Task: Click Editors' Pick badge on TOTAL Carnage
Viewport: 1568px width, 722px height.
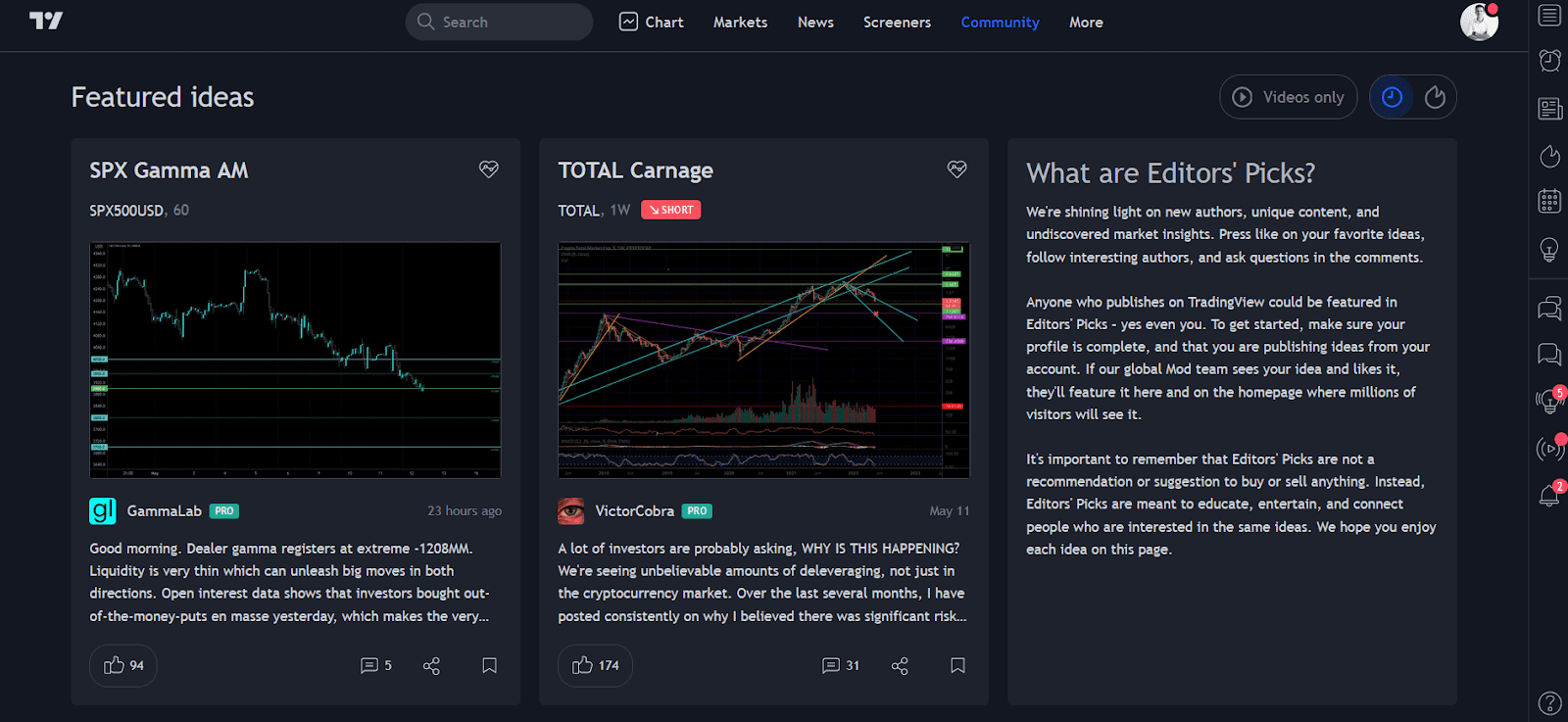Action: click(957, 169)
